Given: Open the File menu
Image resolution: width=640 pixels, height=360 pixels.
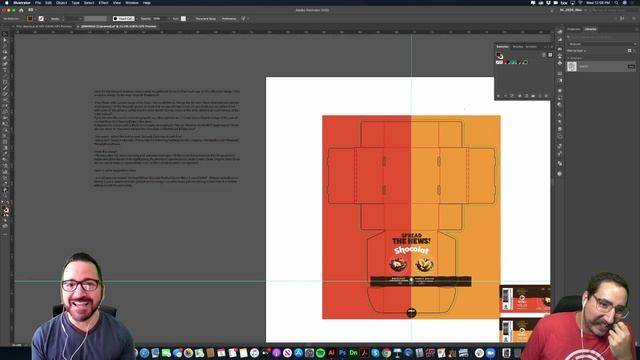Looking at the screenshot, I should 38,2.
